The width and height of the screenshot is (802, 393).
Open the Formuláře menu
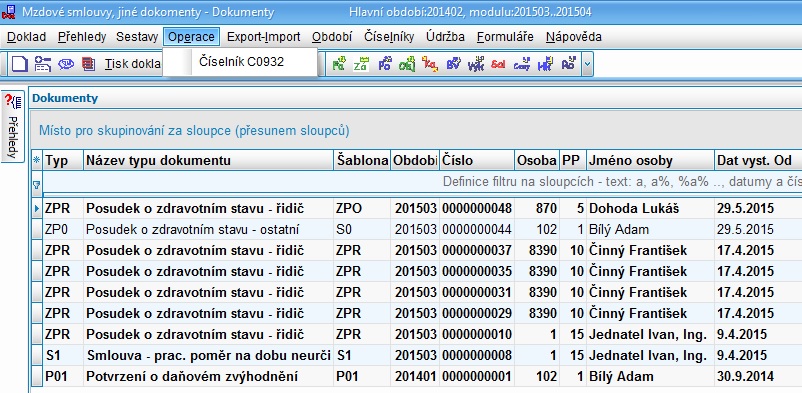click(505, 37)
